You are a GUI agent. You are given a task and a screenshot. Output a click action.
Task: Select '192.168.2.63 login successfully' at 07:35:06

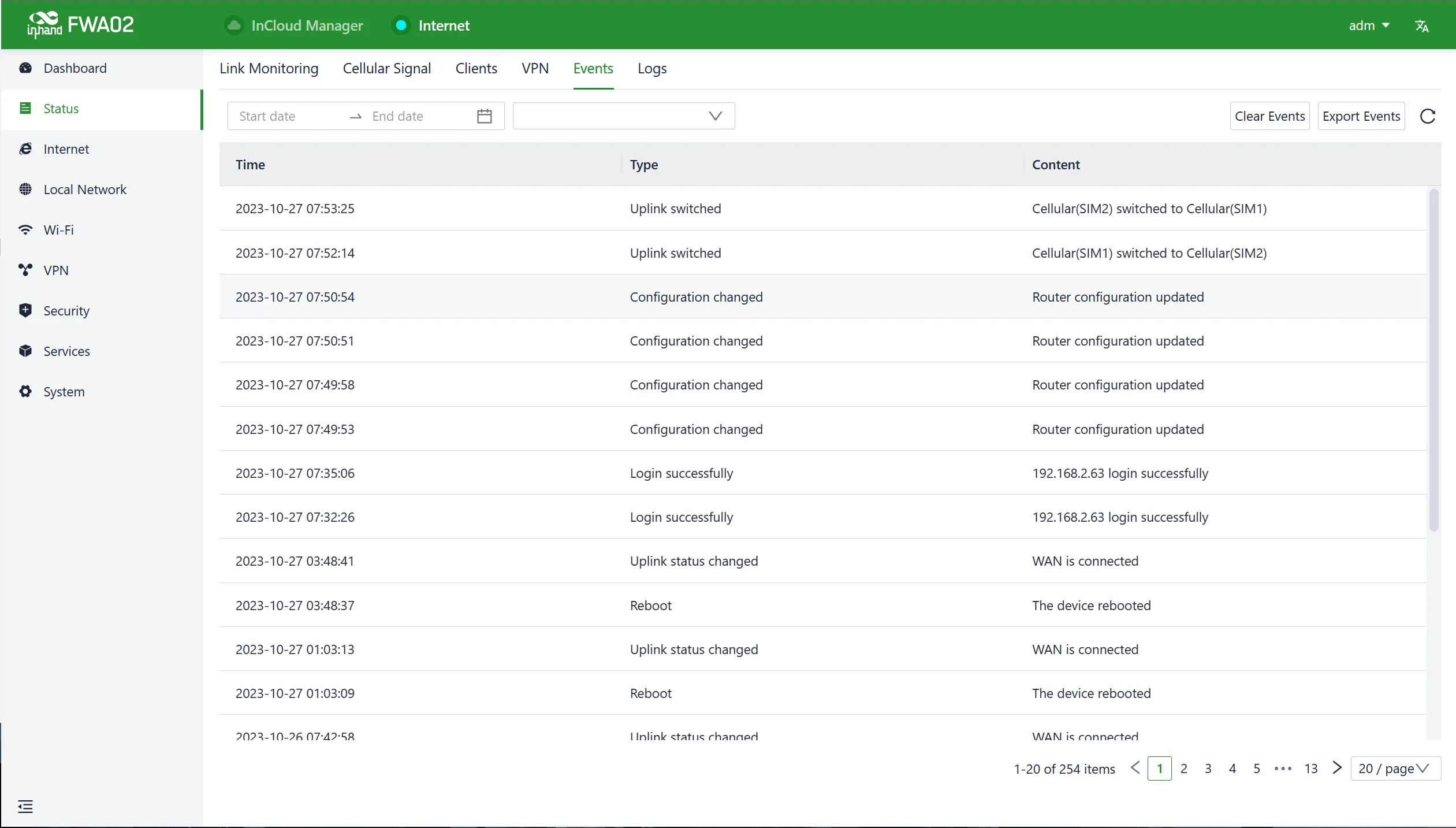[x=1120, y=473]
